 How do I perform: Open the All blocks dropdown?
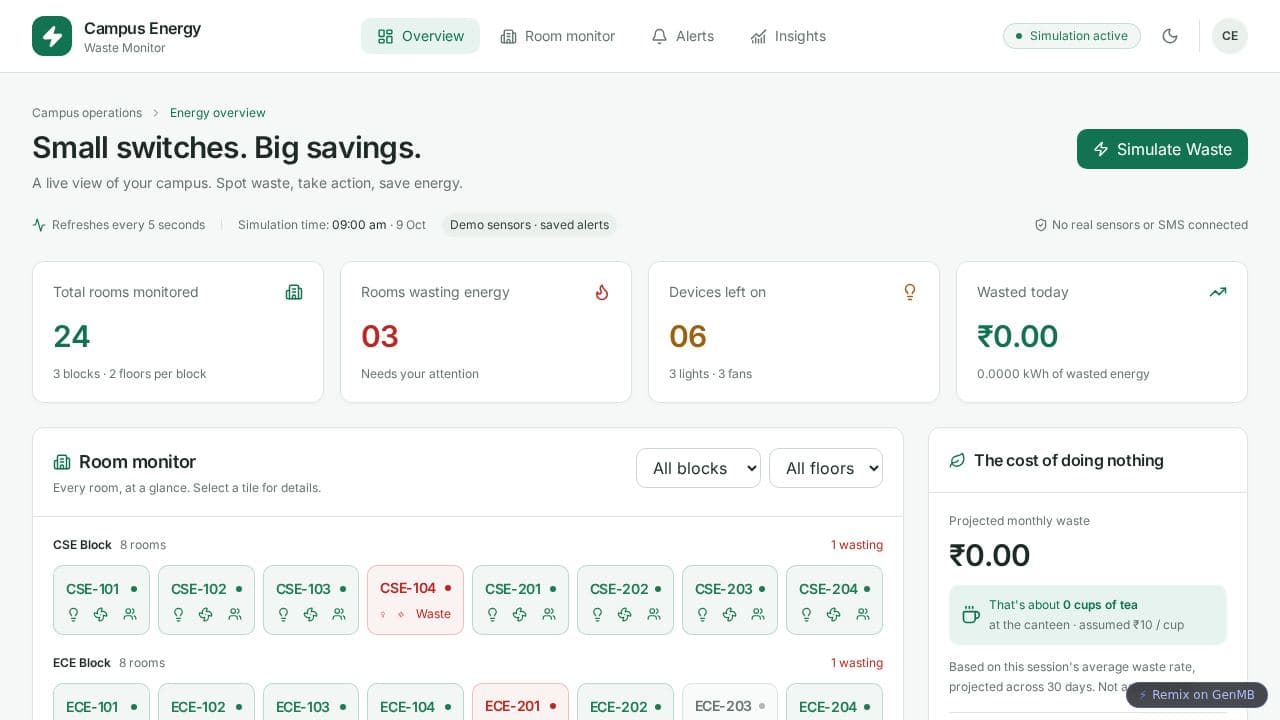pyautogui.click(x=698, y=468)
